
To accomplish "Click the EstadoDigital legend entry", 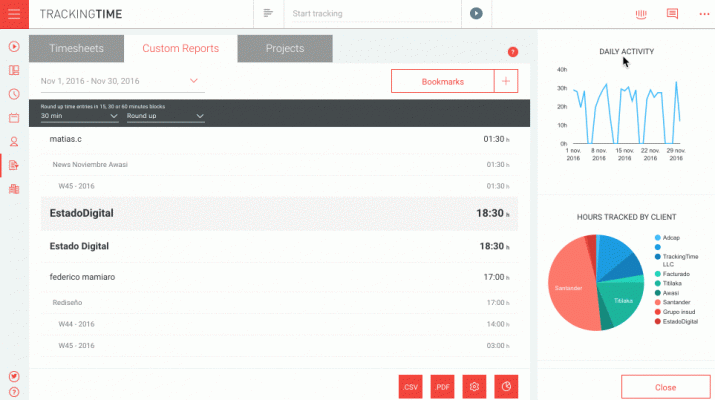I will coord(676,322).
